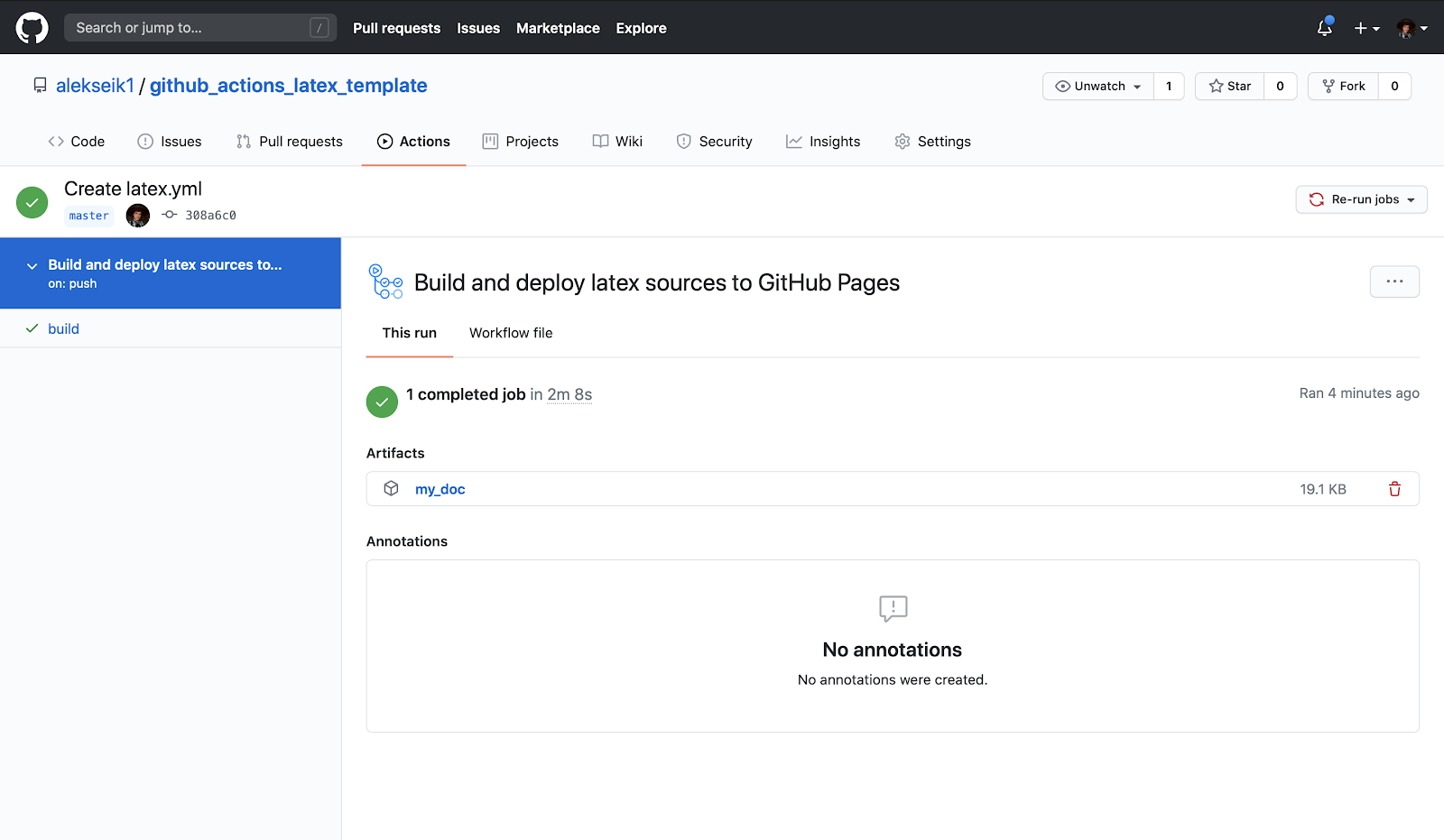Open the plus create-new dropdown

coord(1366,28)
